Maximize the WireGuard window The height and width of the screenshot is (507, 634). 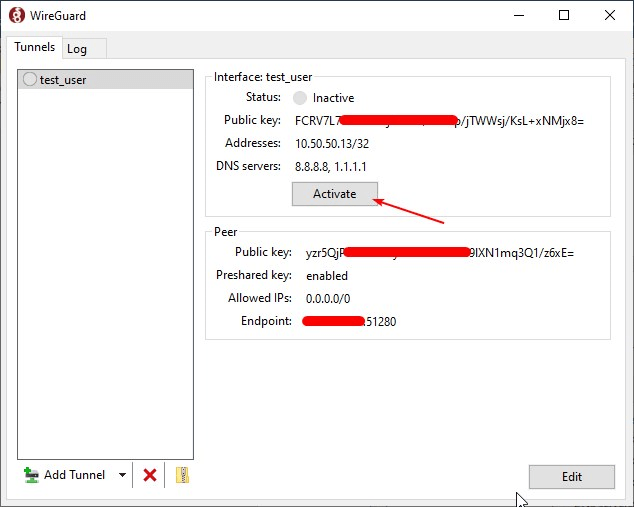[x=564, y=15]
